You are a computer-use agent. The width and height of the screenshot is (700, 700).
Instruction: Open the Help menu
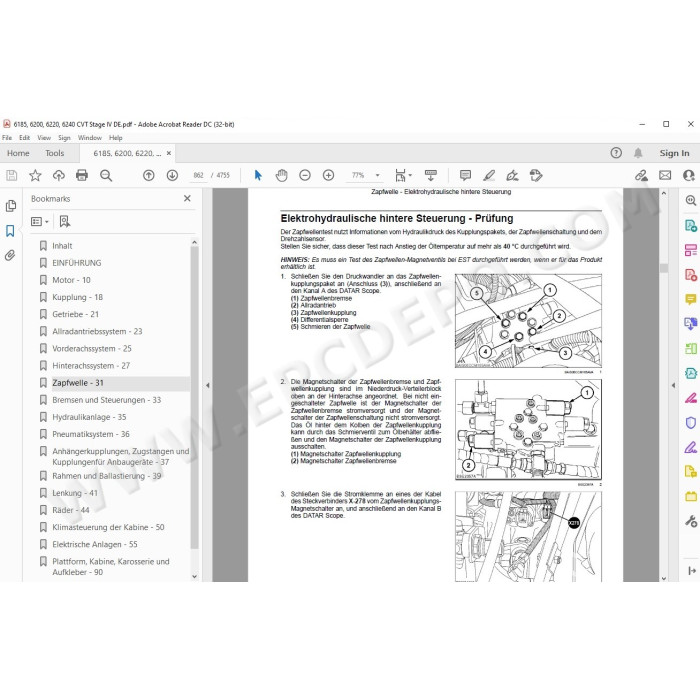(x=116, y=138)
